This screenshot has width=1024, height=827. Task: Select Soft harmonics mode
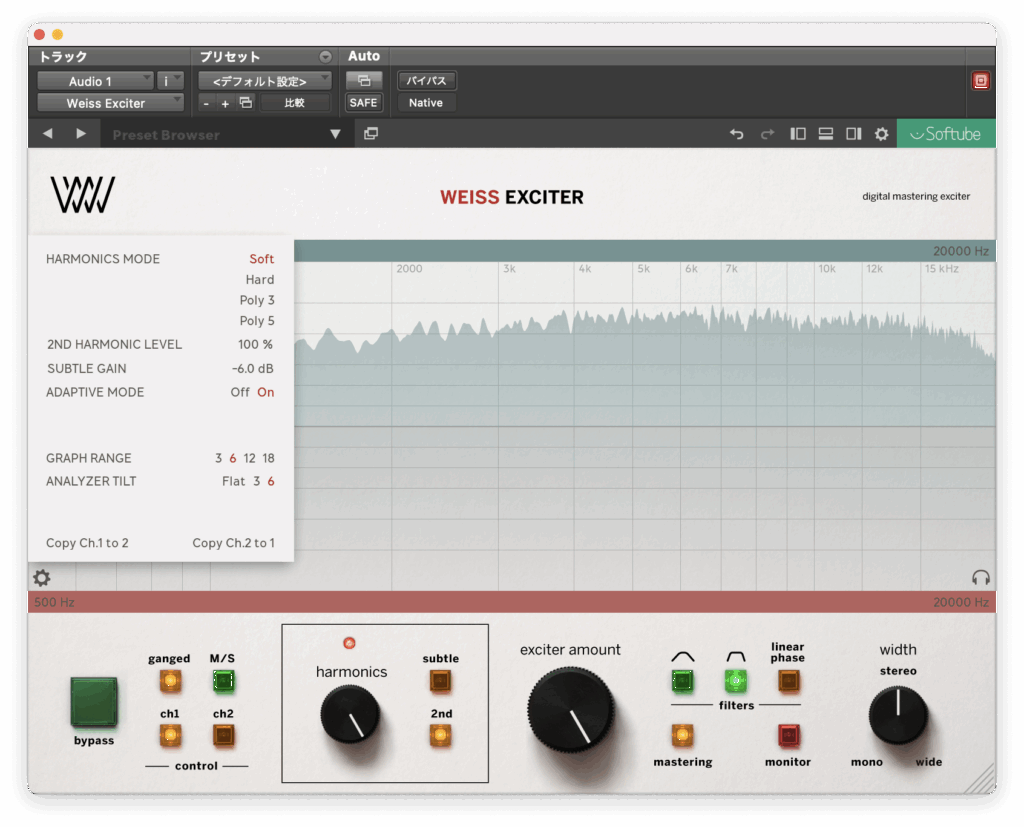(261, 259)
